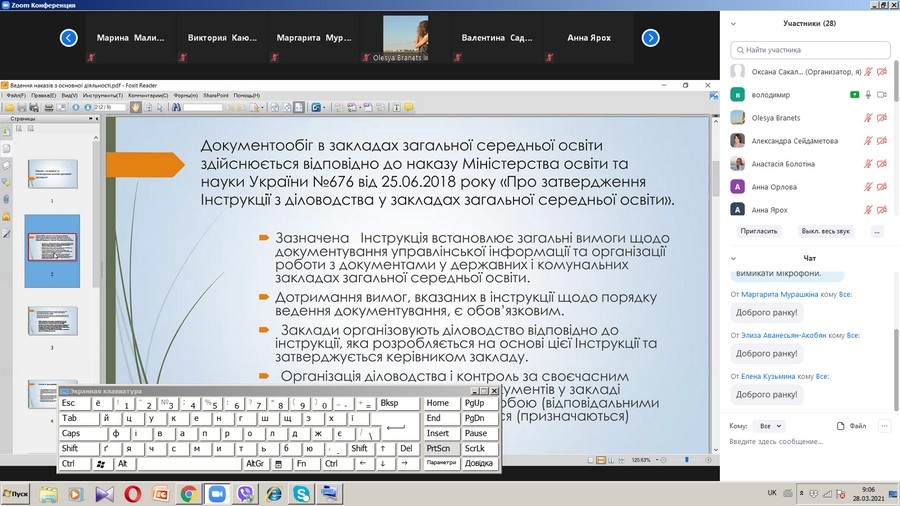Open Viber from the taskbar
This screenshot has width=900, height=506.
pyautogui.click(x=244, y=494)
